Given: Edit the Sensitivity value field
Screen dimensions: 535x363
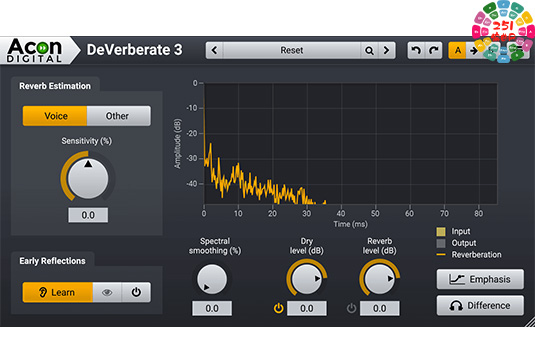Looking at the screenshot, I should pyautogui.click(x=88, y=215).
